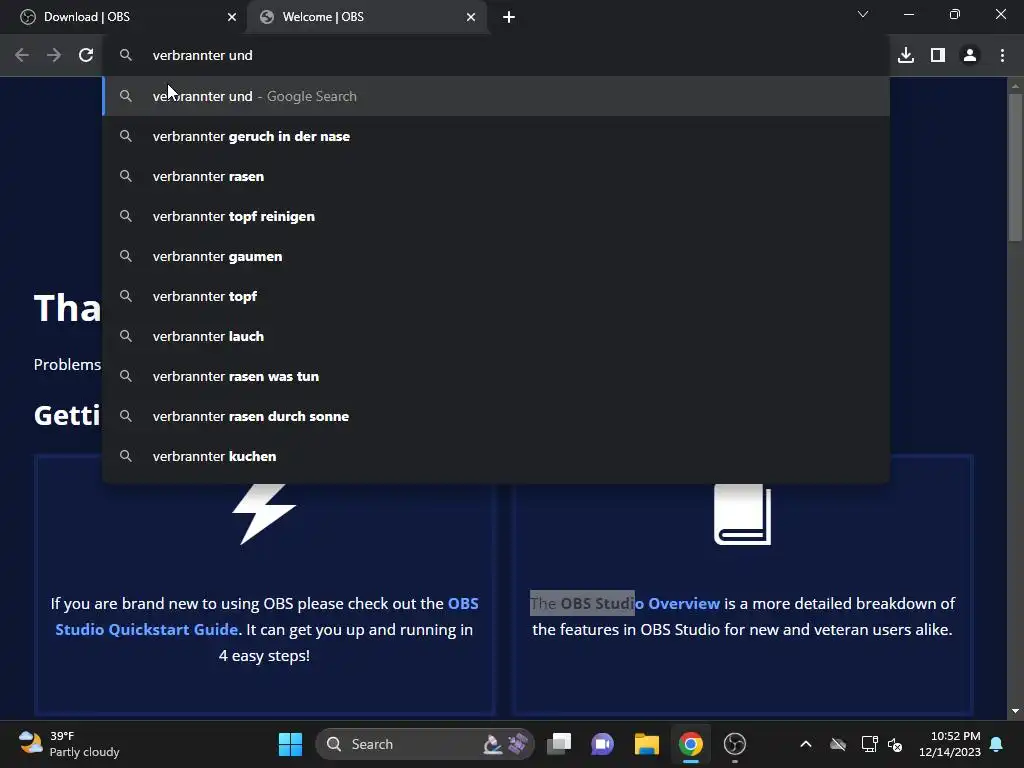The width and height of the screenshot is (1024, 768).
Task: Open Google Chrome from taskbar
Action: [690, 744]
